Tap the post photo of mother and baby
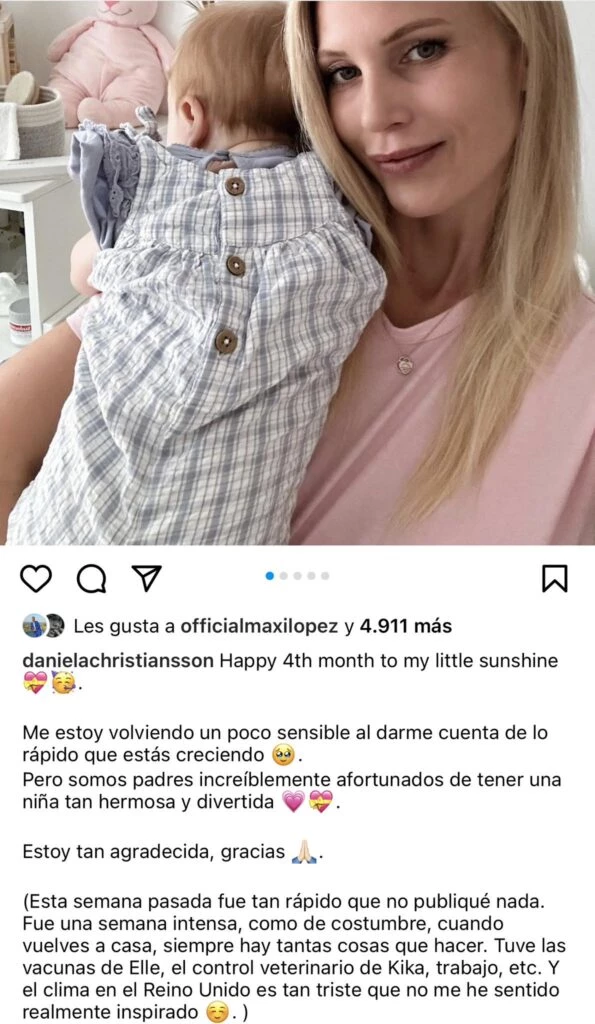 297,272
